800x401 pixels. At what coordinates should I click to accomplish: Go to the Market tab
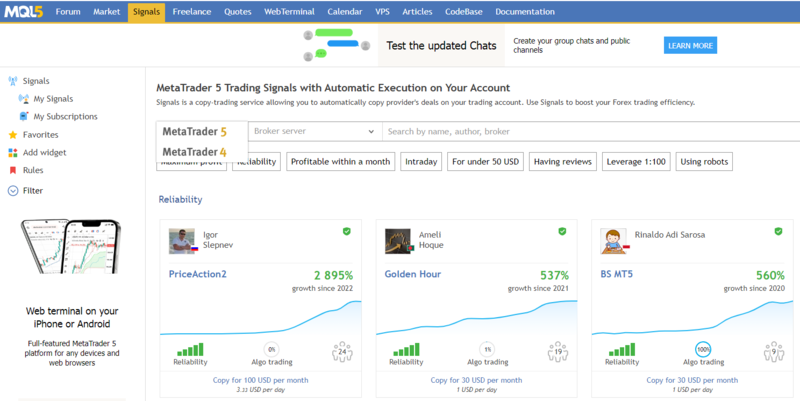coord(107,12)
